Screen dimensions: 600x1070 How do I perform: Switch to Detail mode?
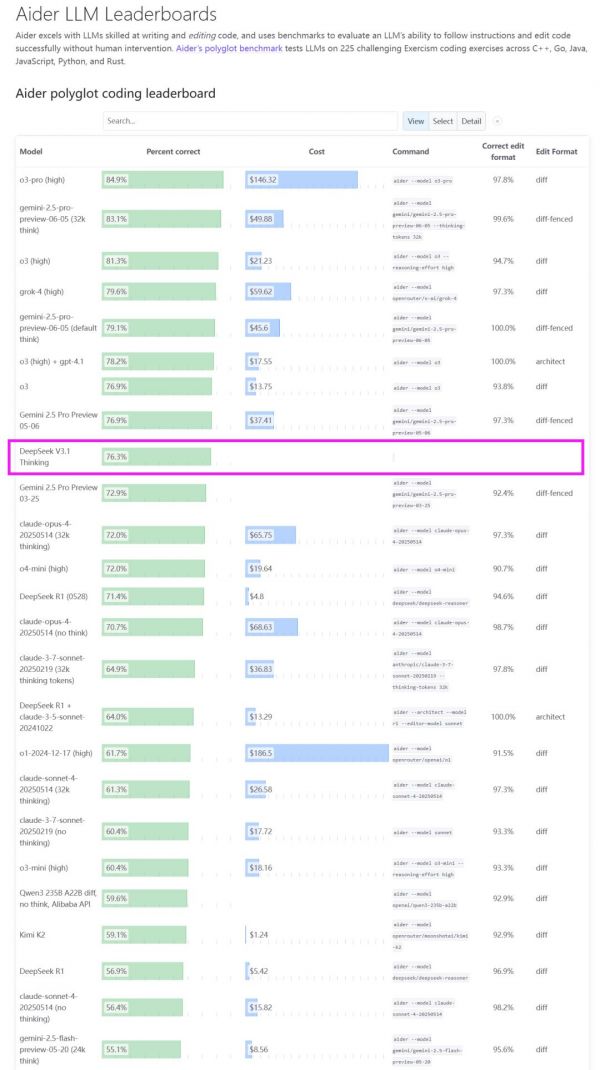471,121
